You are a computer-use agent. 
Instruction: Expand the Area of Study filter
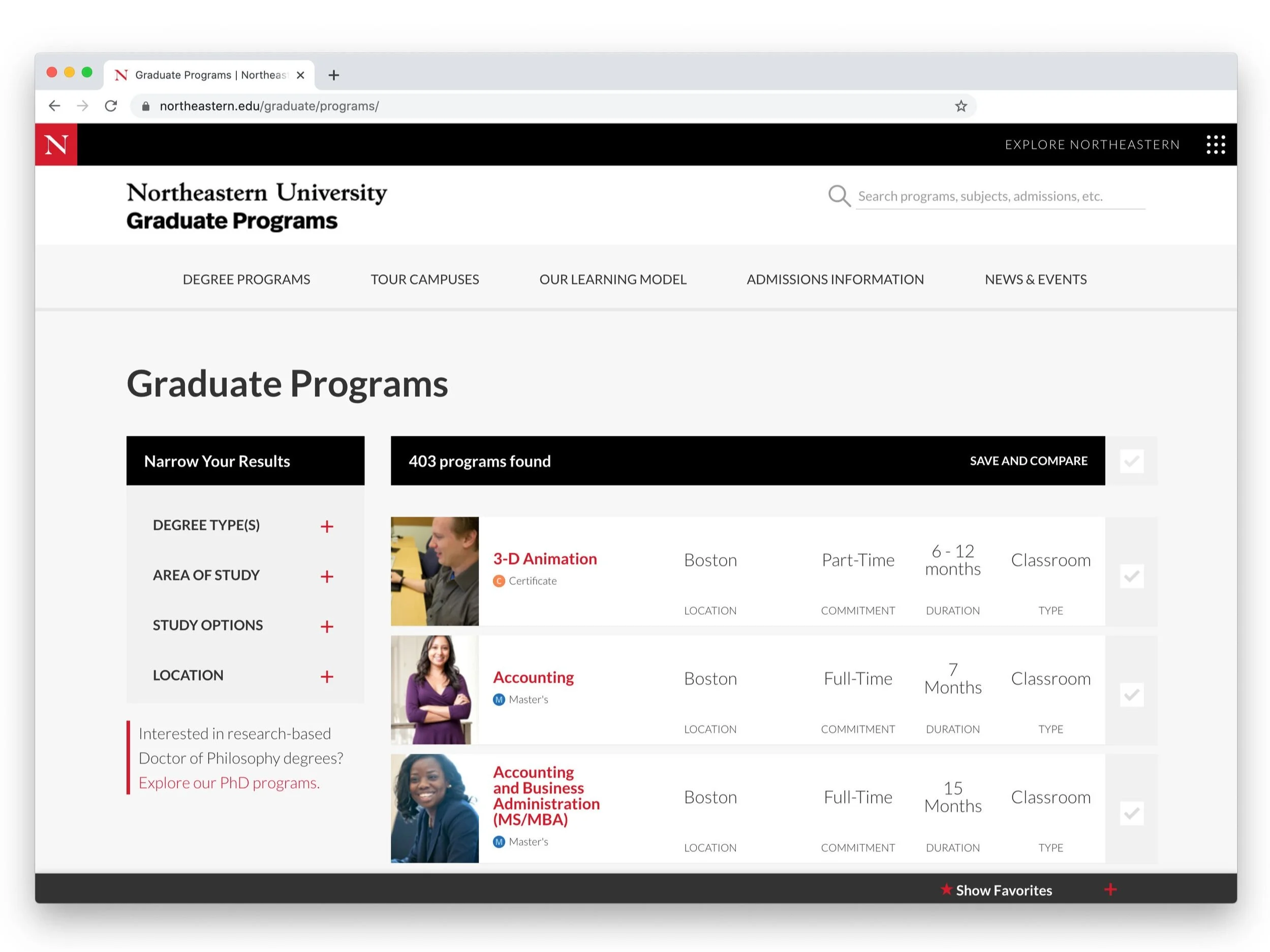pos(327,576)
